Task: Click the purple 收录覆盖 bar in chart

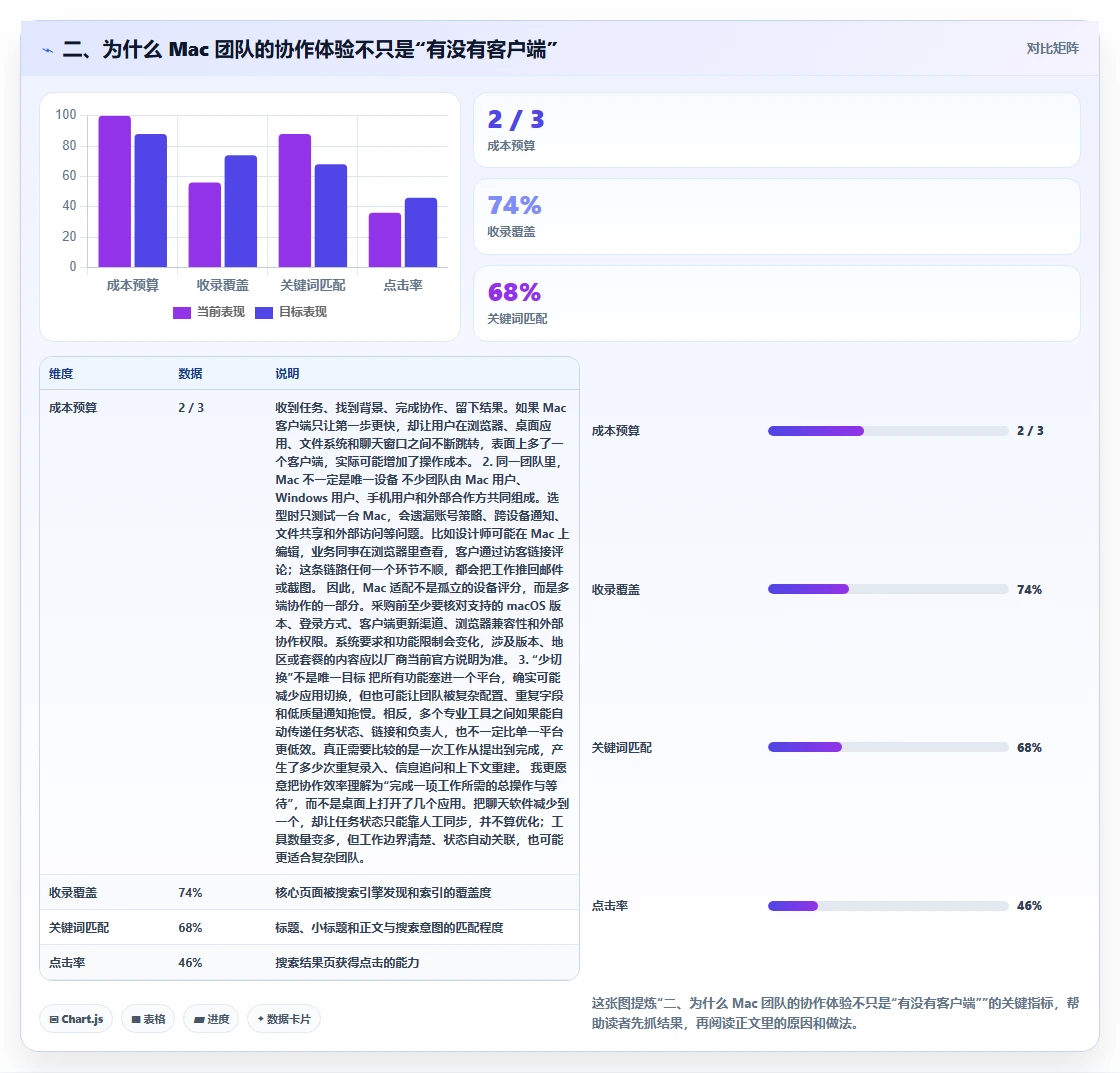Action: point(204,225)
